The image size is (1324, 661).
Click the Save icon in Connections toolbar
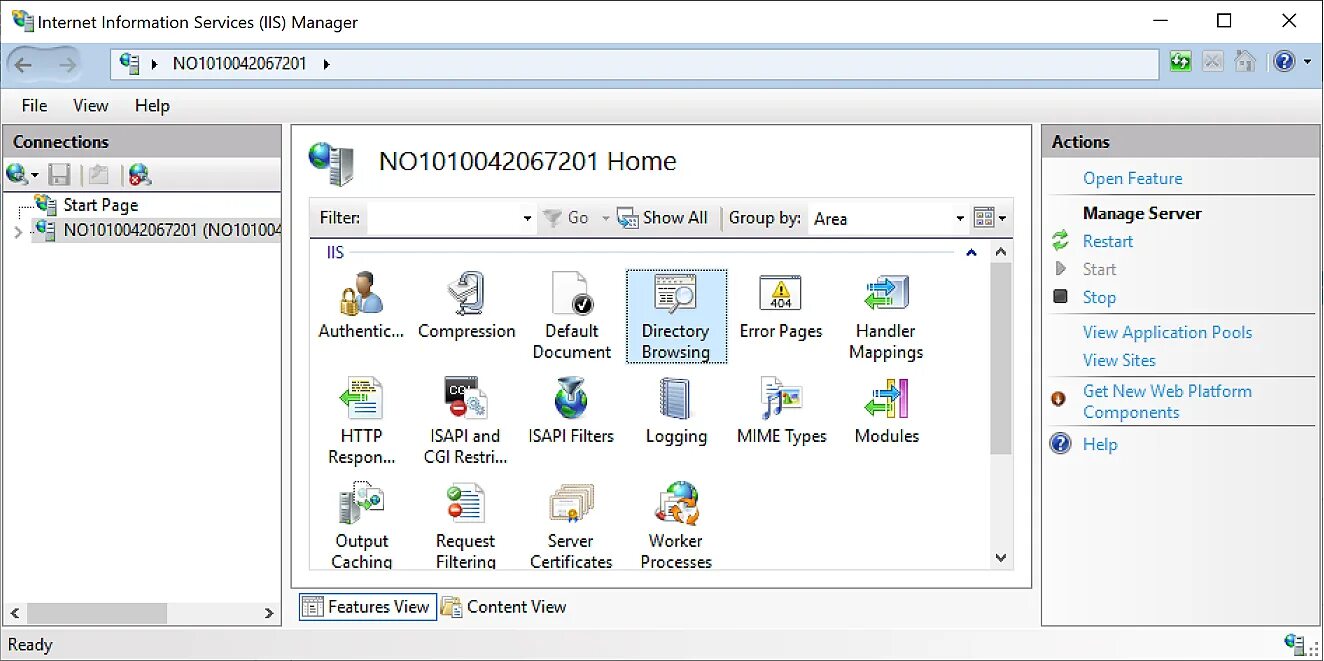(x=60, y=175)
